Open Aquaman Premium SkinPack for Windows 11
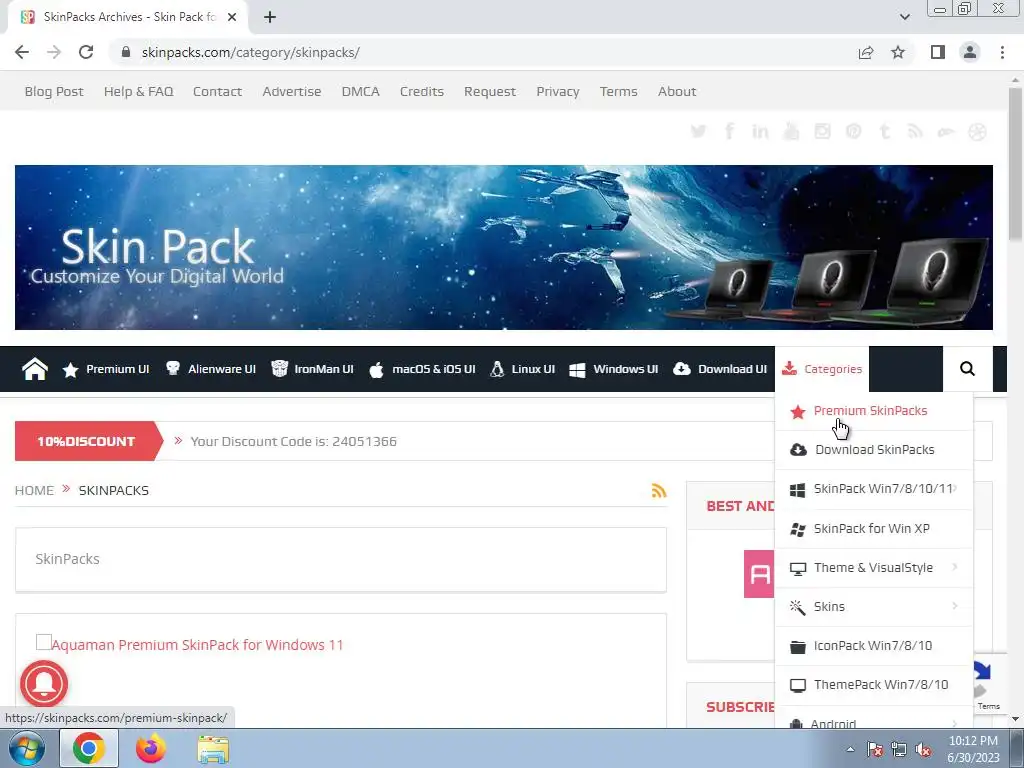 (197, 645)
